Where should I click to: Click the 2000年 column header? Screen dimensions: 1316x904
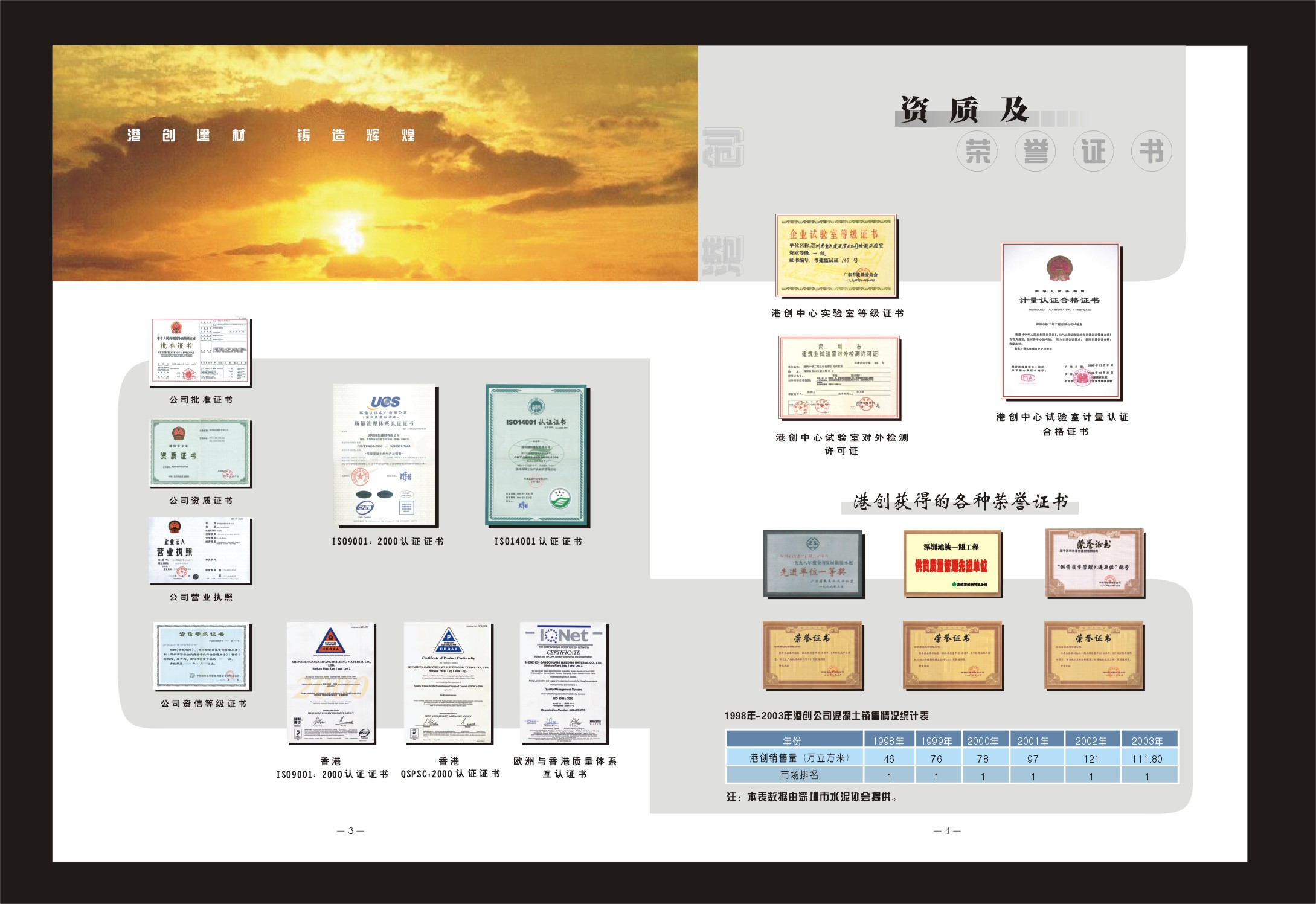coord(984,740)
